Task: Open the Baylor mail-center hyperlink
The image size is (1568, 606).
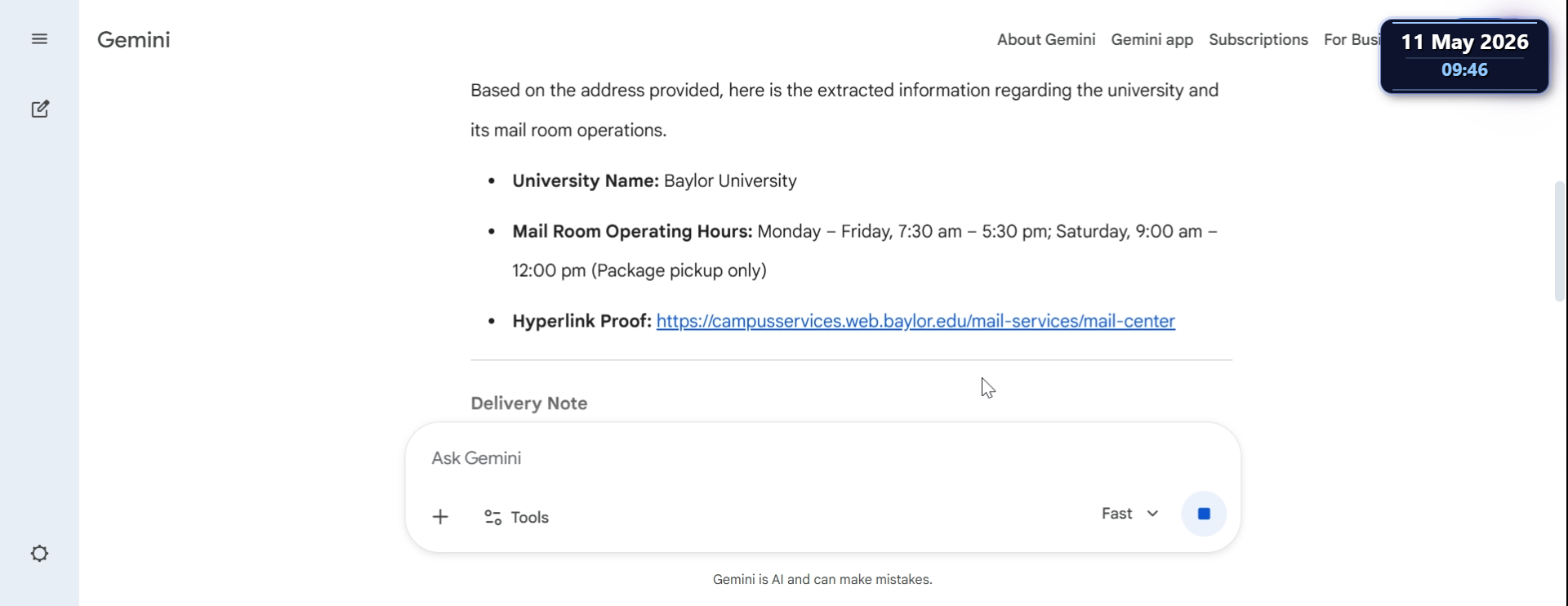Action: click(915, 321)
